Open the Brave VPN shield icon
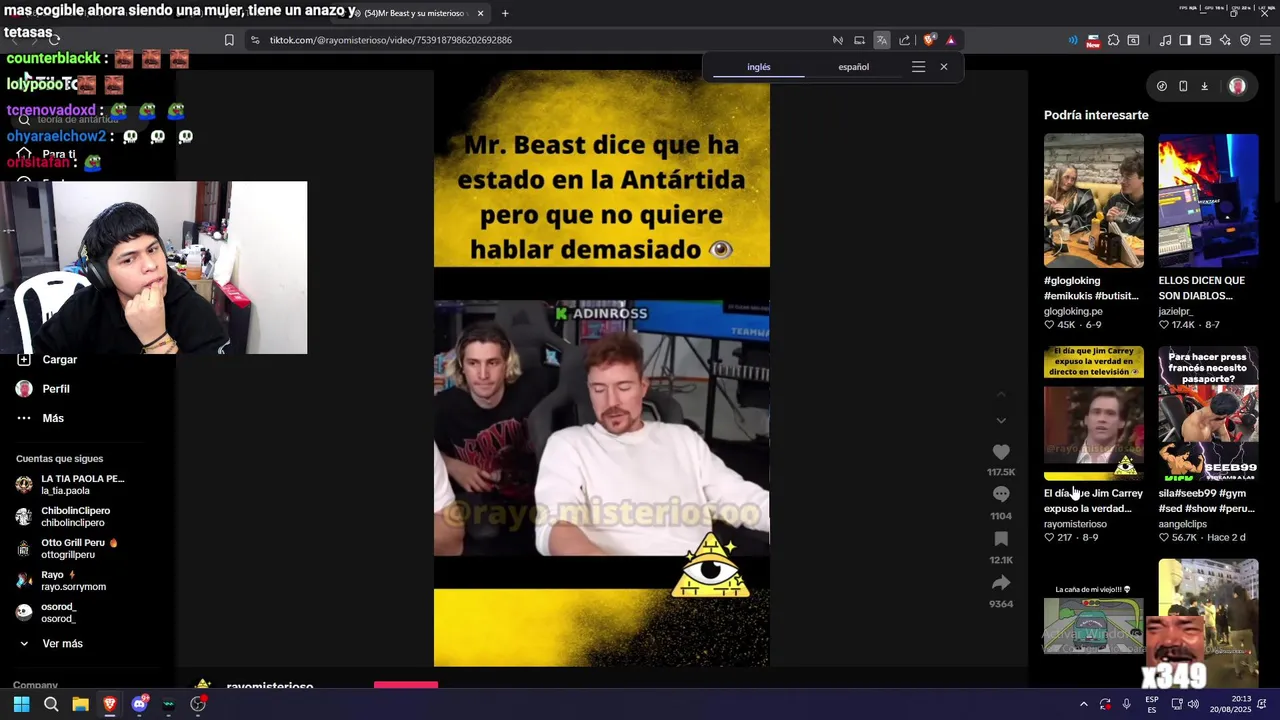This screenshot has height=720, width=1280. coord(1245,40)
